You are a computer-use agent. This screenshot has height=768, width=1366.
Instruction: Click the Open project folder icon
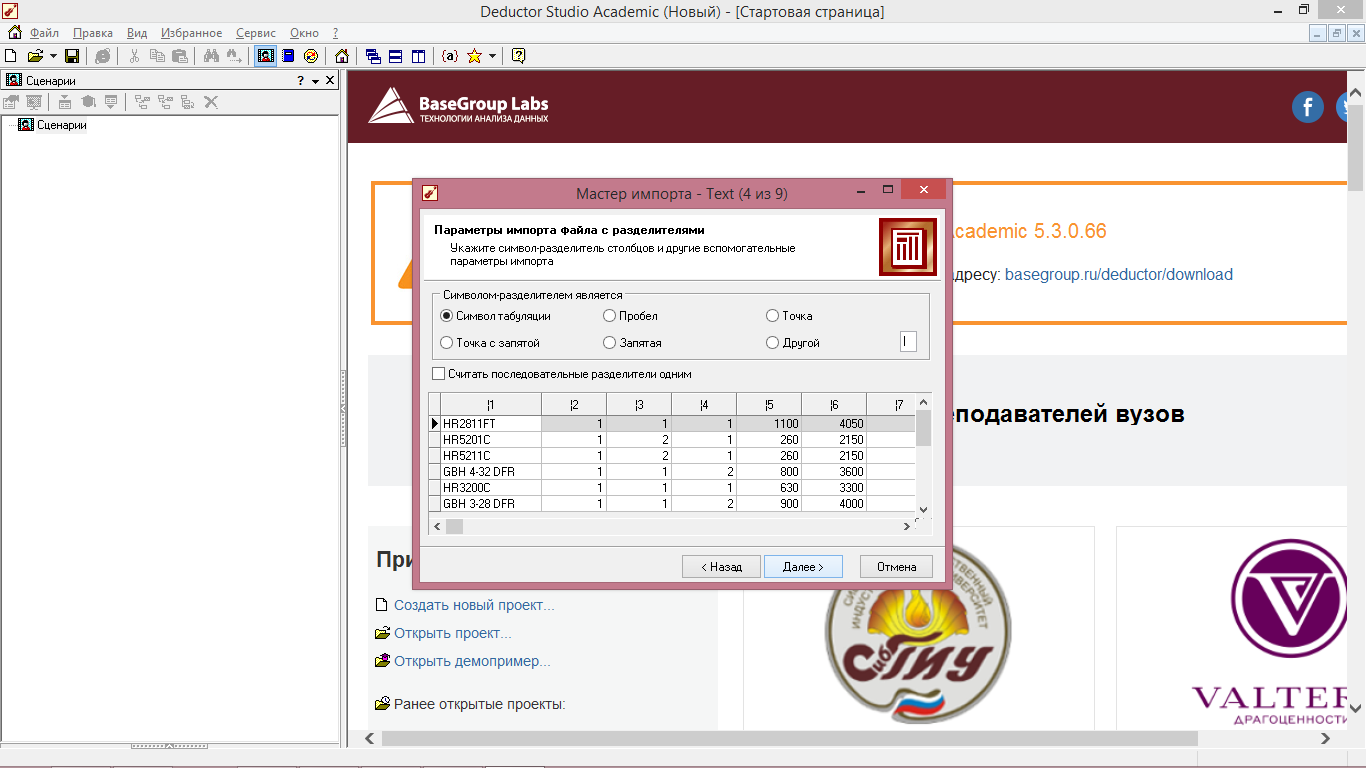(x=35, y=56)
